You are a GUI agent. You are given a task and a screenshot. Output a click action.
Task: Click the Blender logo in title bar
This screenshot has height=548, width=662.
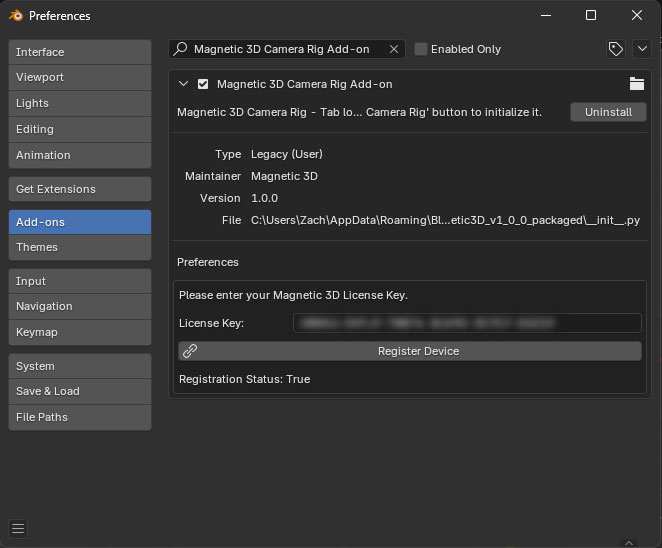[x=16, y=16]
